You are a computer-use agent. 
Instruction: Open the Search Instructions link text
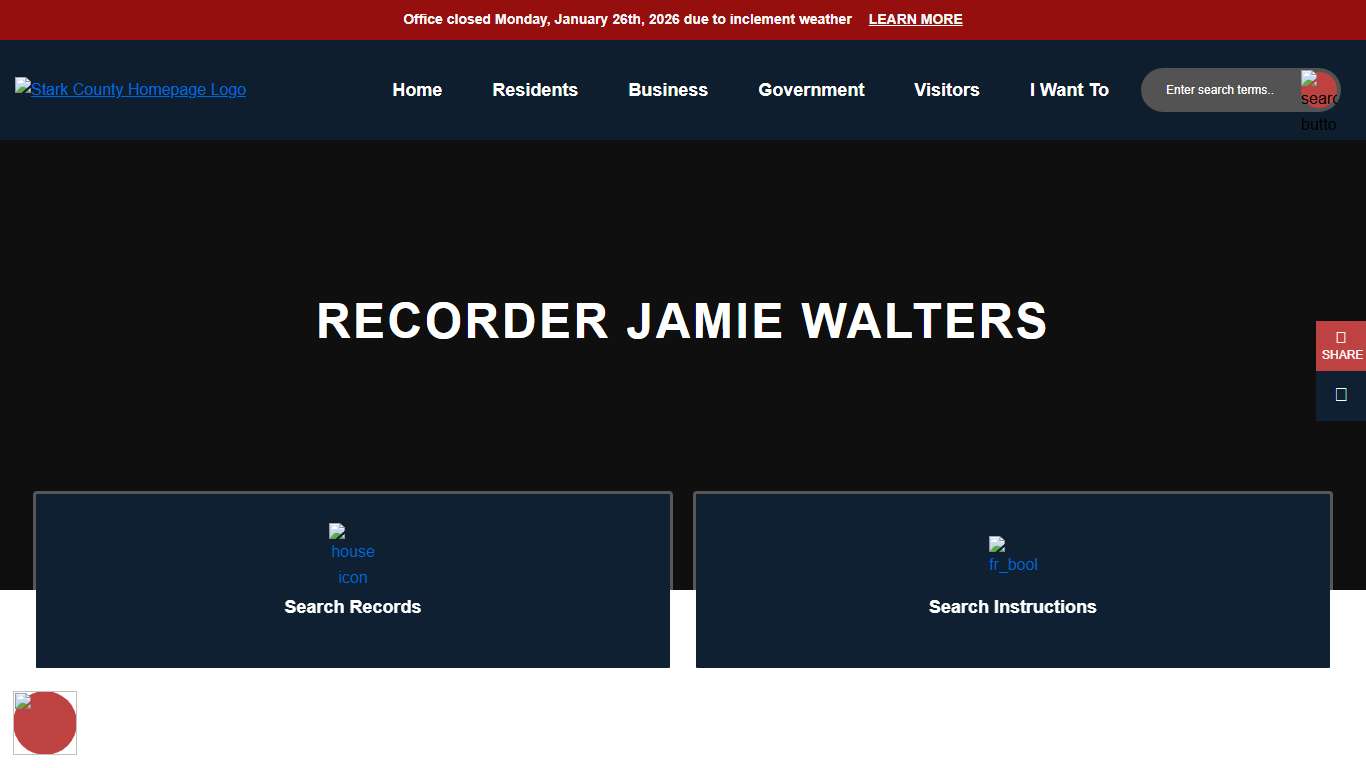(x=1012, y=607)
